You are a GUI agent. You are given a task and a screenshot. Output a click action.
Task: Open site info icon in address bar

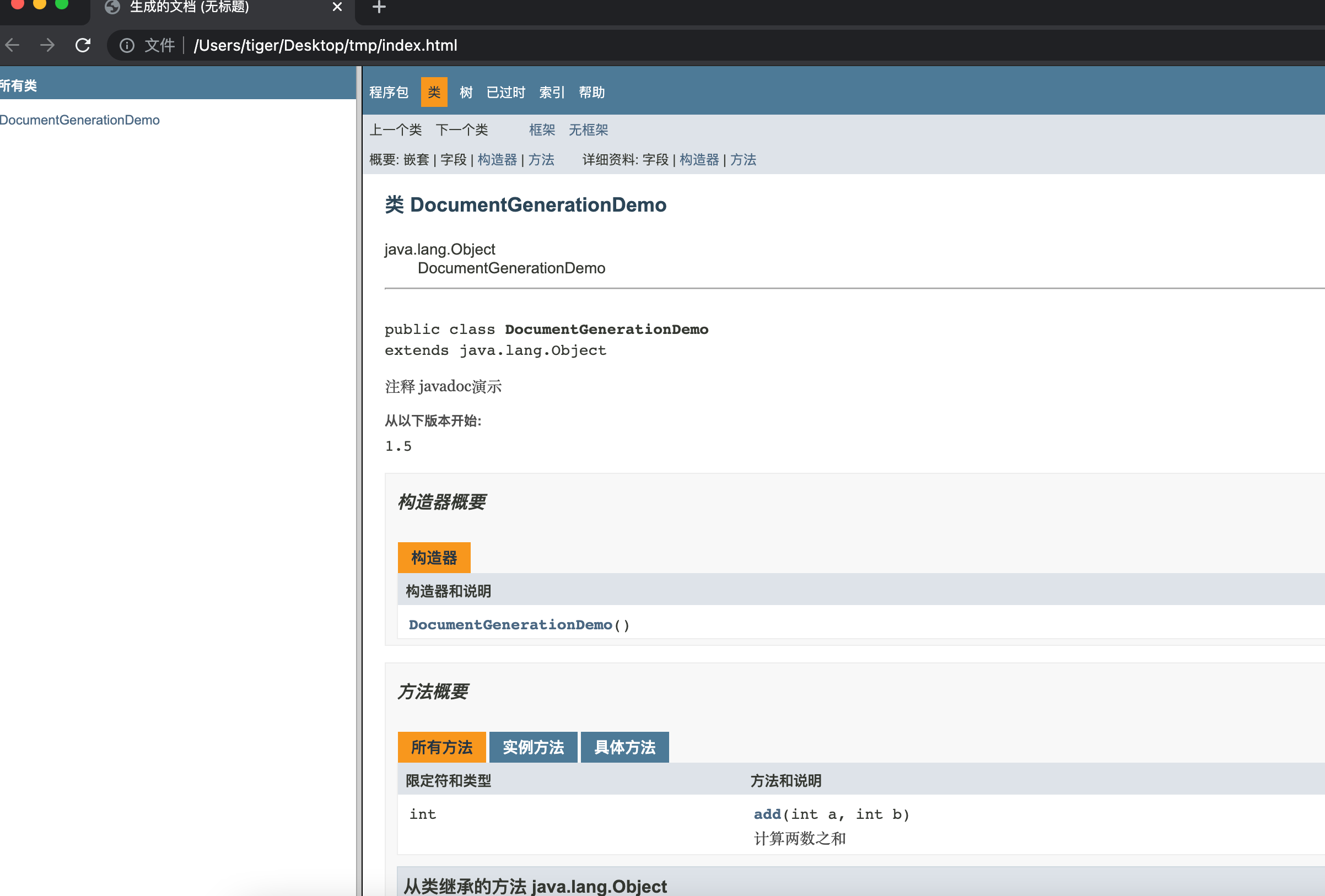(127, 46)
